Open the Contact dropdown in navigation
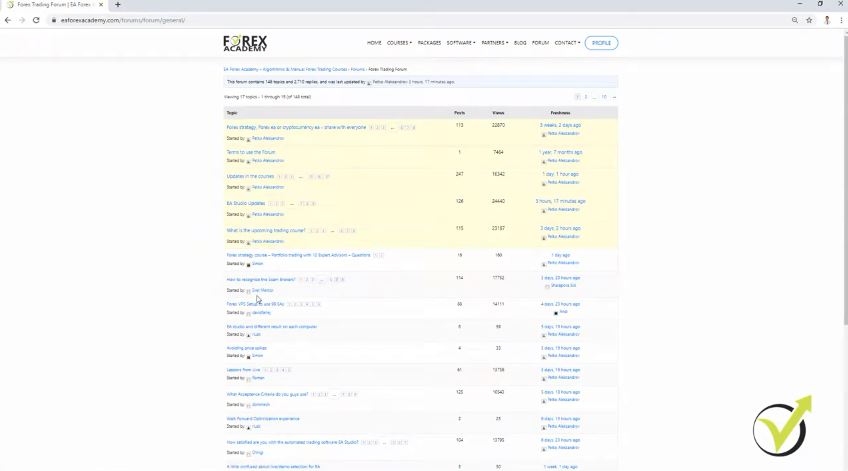848x471 pixels. point(568,43)
